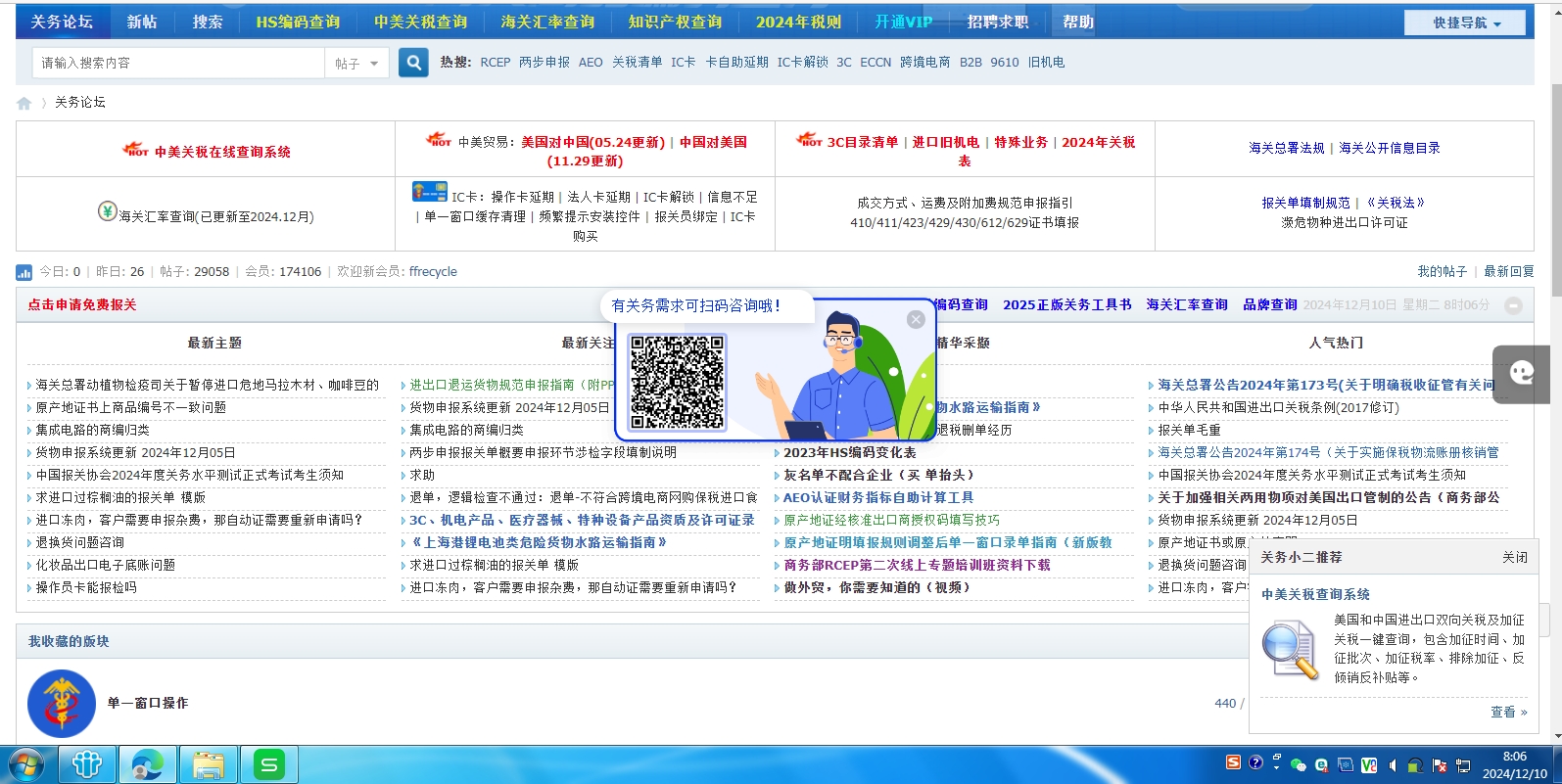Collapse the forum section with minus icon
Screen dimensions: 1562x784
tap(1513, 305)
